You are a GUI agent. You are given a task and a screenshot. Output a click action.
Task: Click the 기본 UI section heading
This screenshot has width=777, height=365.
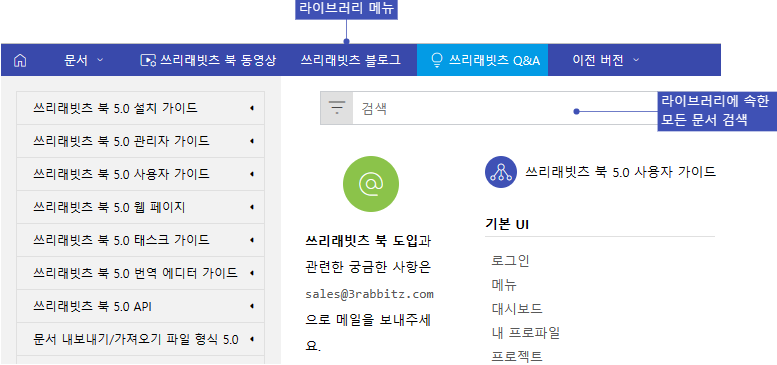pos(507,224)
